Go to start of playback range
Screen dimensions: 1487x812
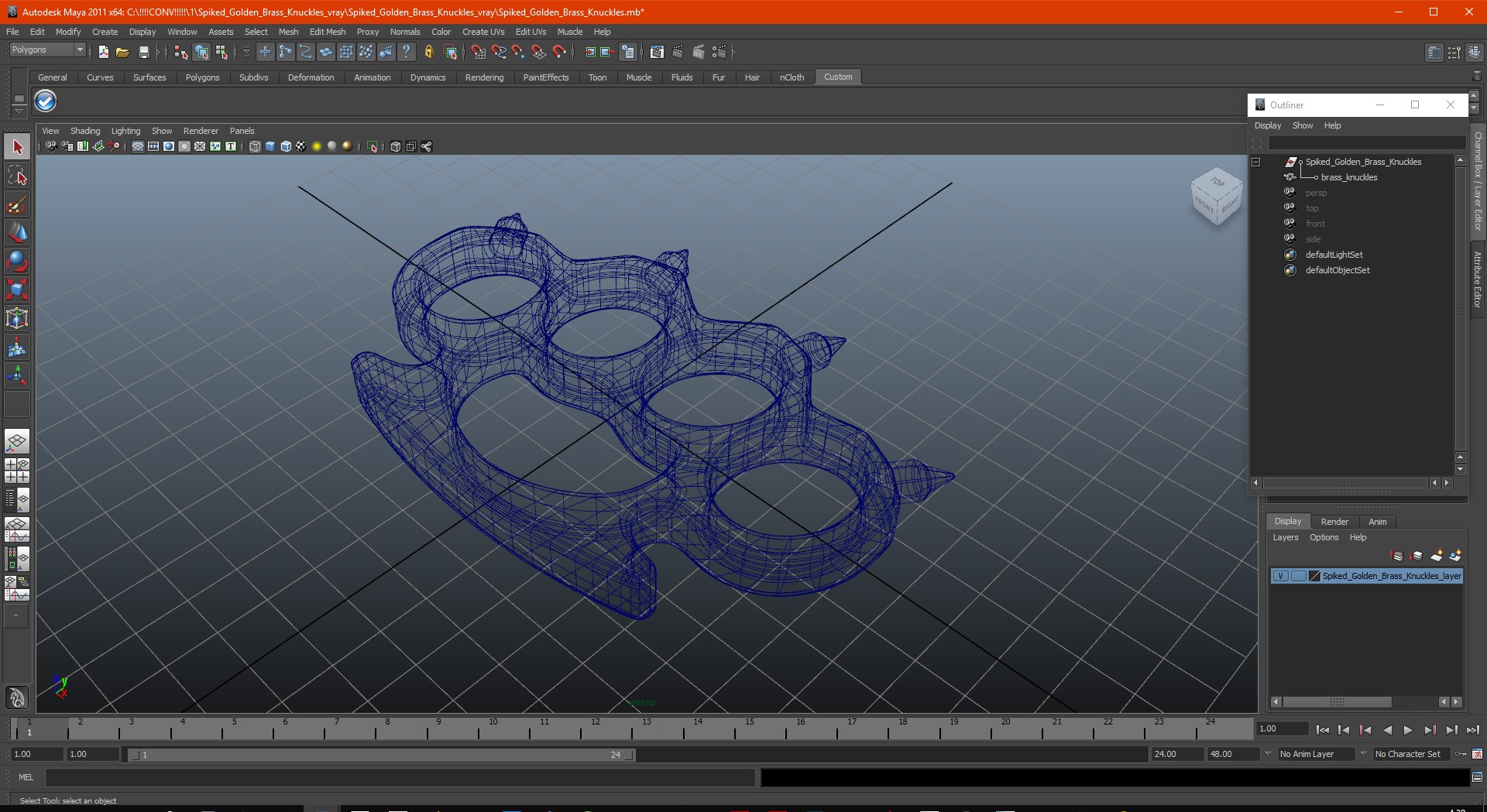point(1323,730)
